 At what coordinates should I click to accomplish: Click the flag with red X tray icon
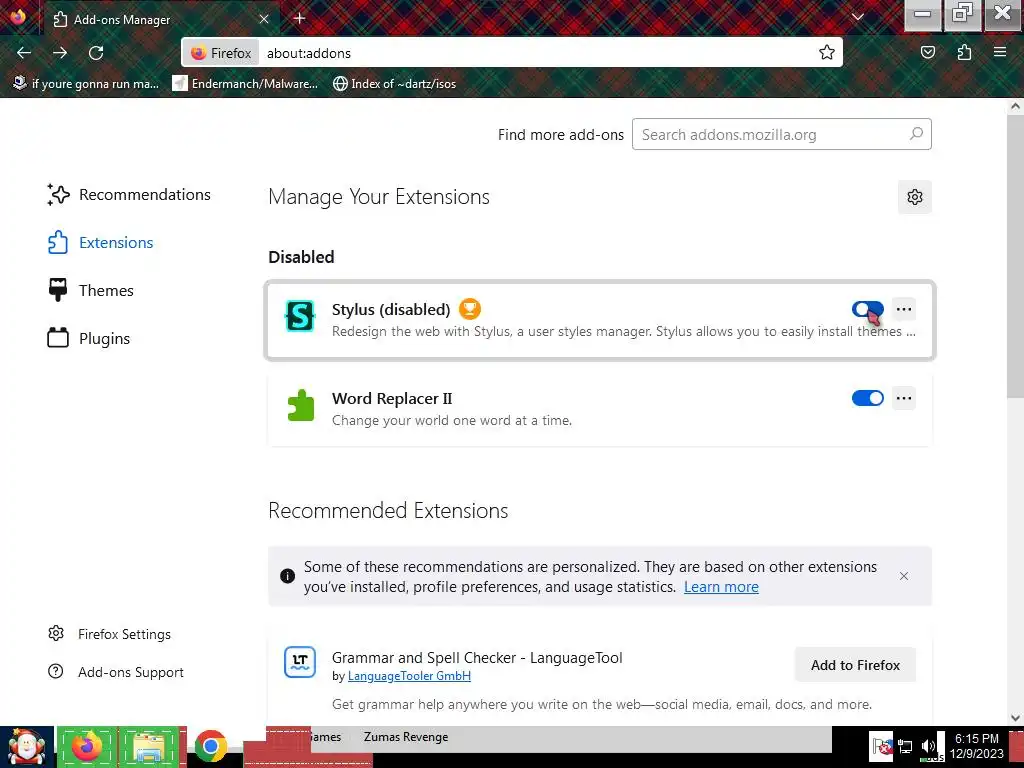click(882, 746)
